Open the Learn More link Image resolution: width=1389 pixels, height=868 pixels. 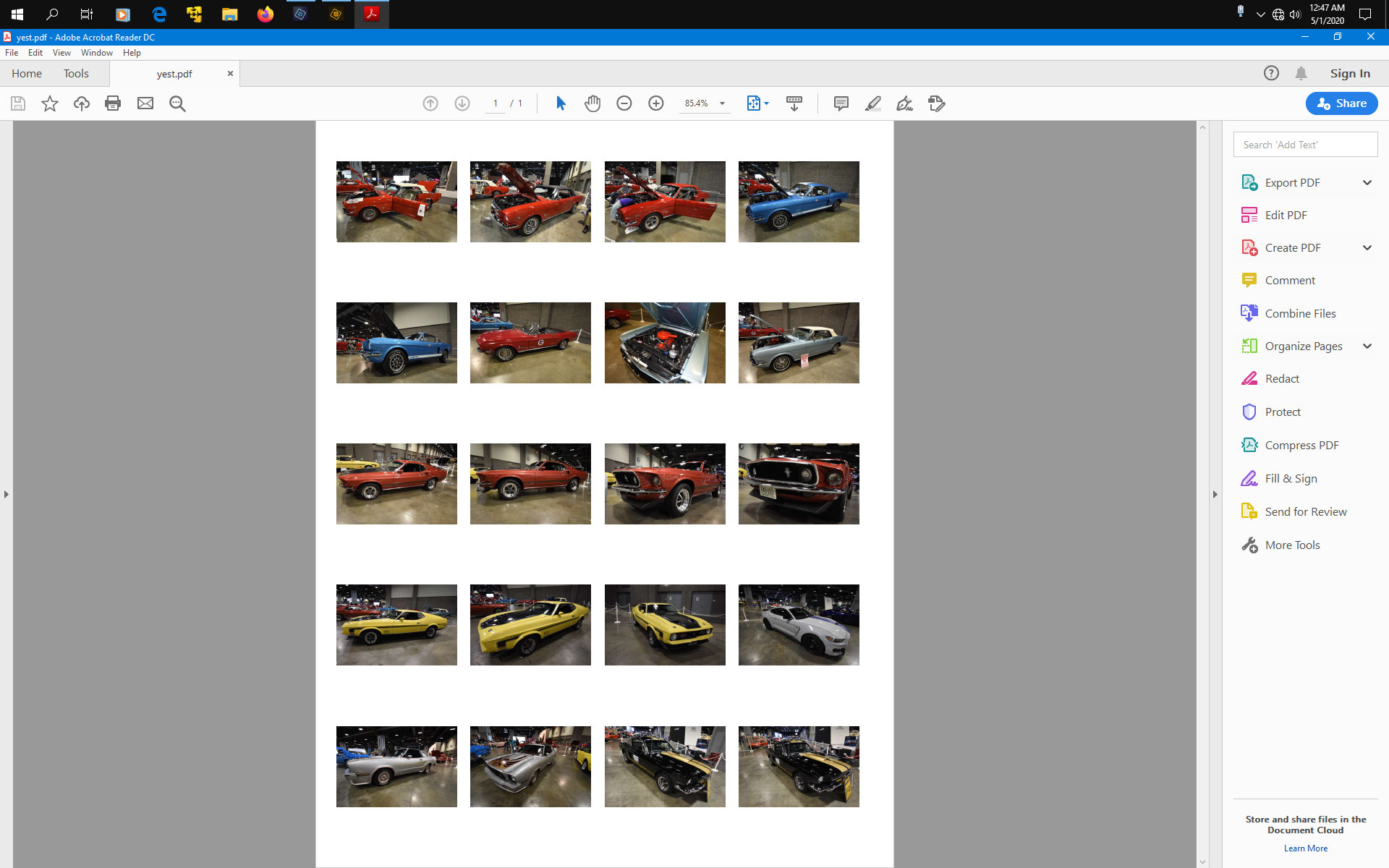point(1304,848)
